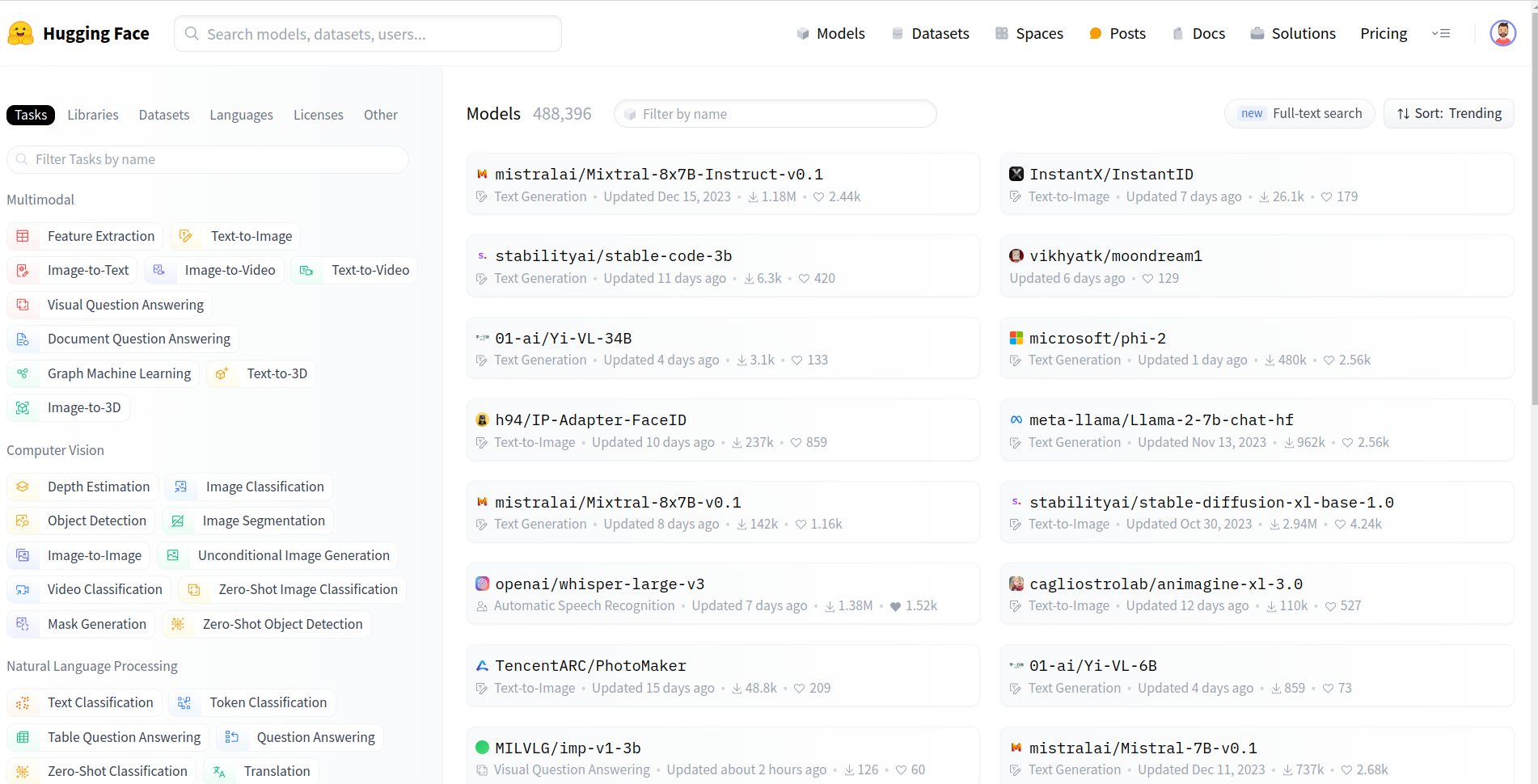Select the Tasks filter tab
This screenshot has height=784, width=1538.
pyautogui.click(x=31, y=115)
